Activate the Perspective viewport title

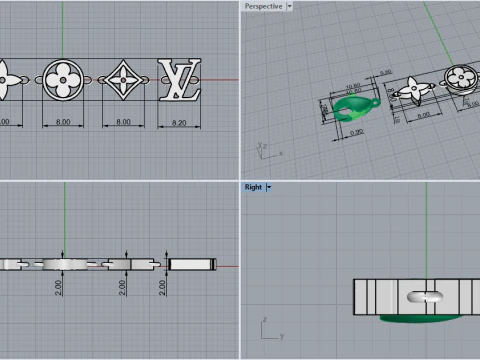point(263,6)
